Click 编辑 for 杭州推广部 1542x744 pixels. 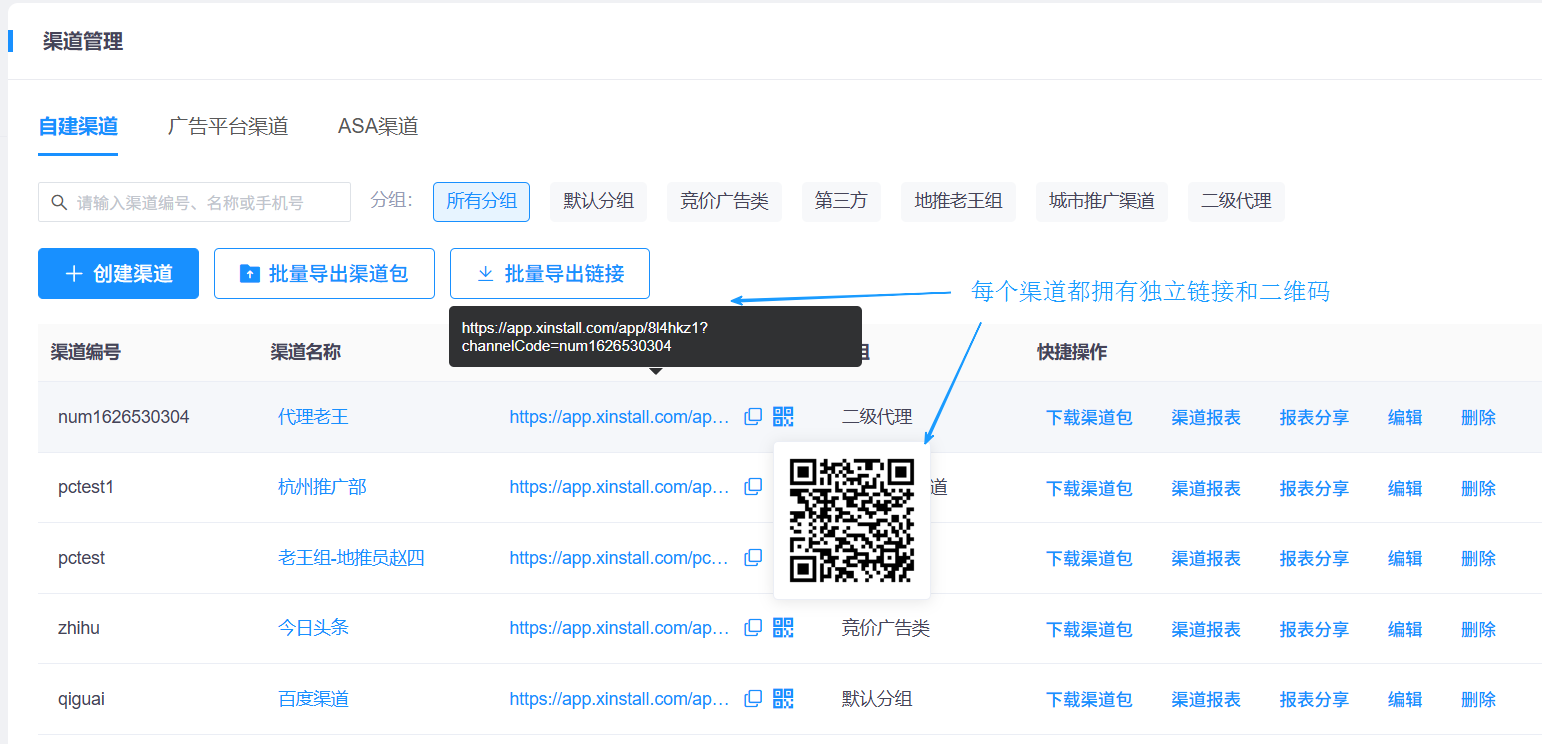(x=1405, y=488)
